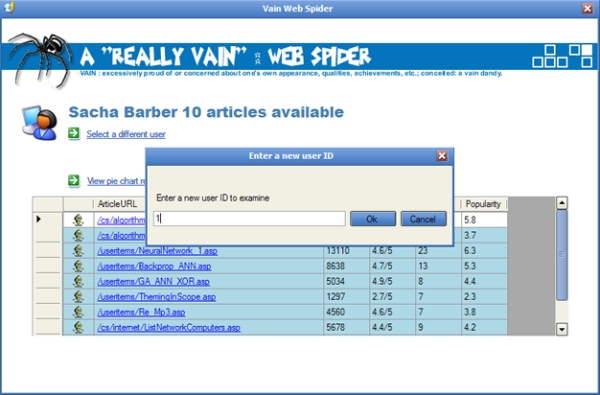Click the green arrow beside View pie chart
Image resolution: width=600 pixels, height=395 pixels.
[74, 180]
